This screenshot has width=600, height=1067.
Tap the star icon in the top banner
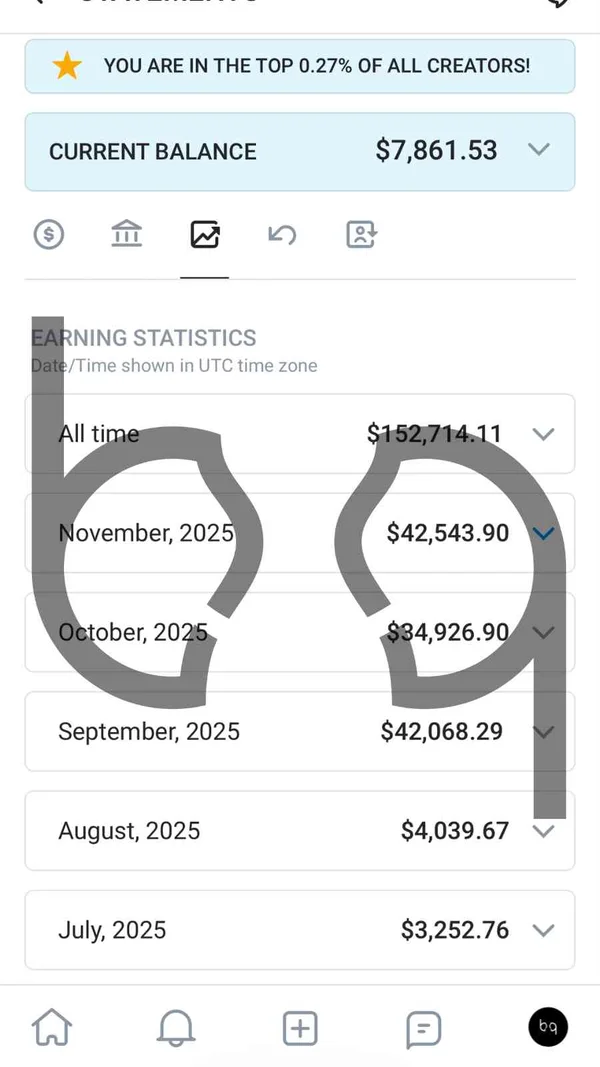67,66
